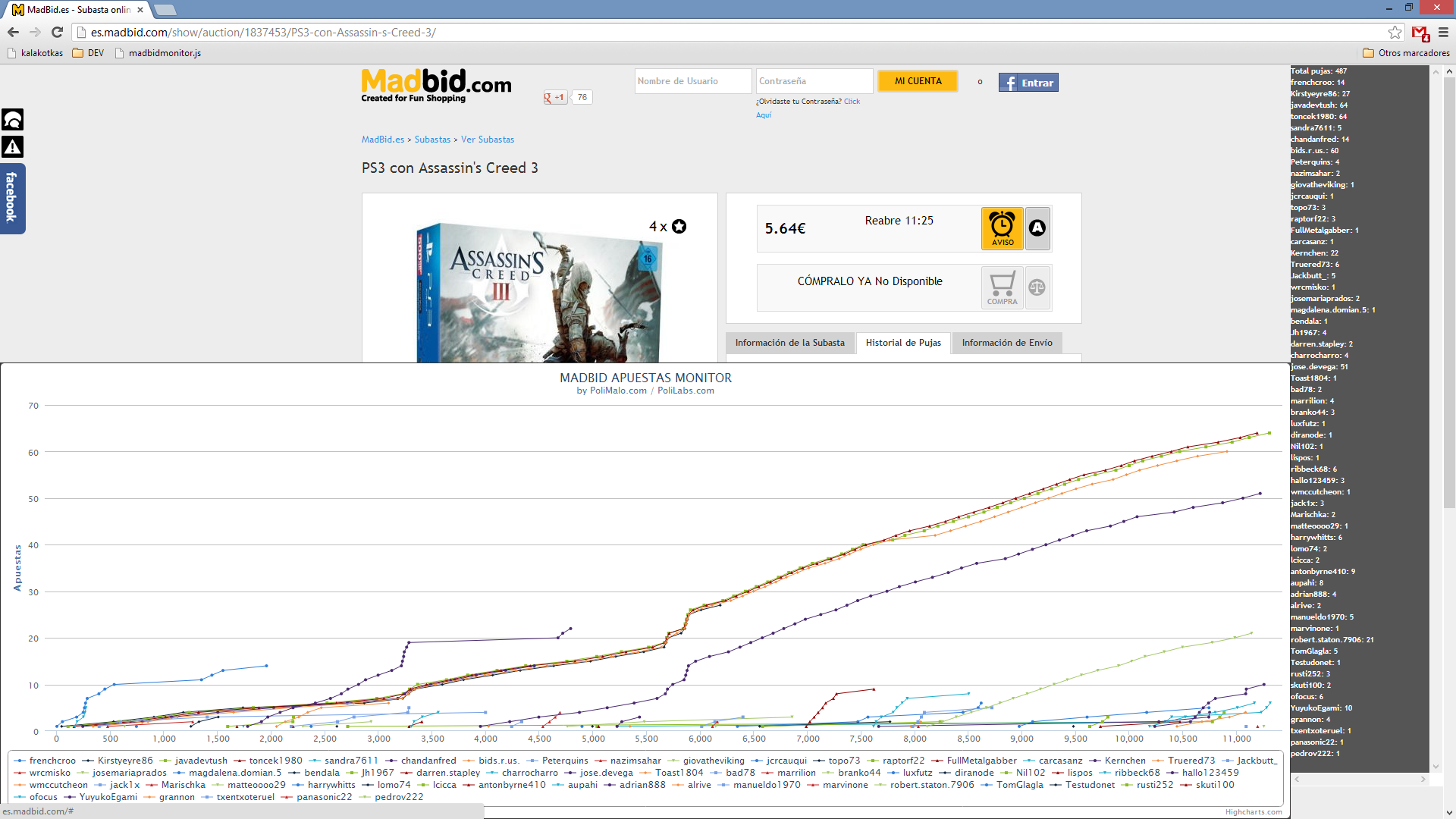Open the Otros marcadores folder

pos(1406,53)
